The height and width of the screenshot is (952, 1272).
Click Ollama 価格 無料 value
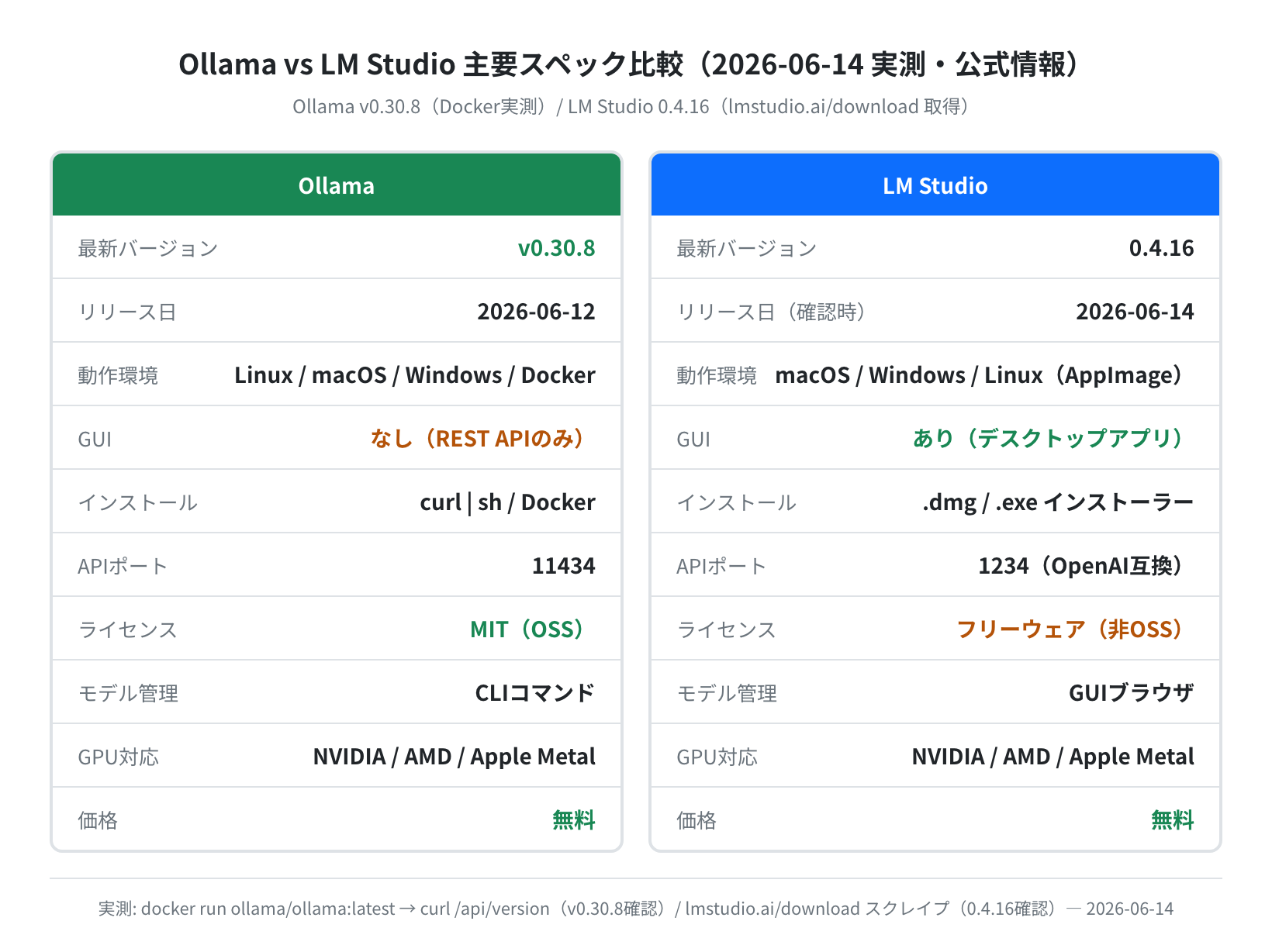(x=574, y=820)
